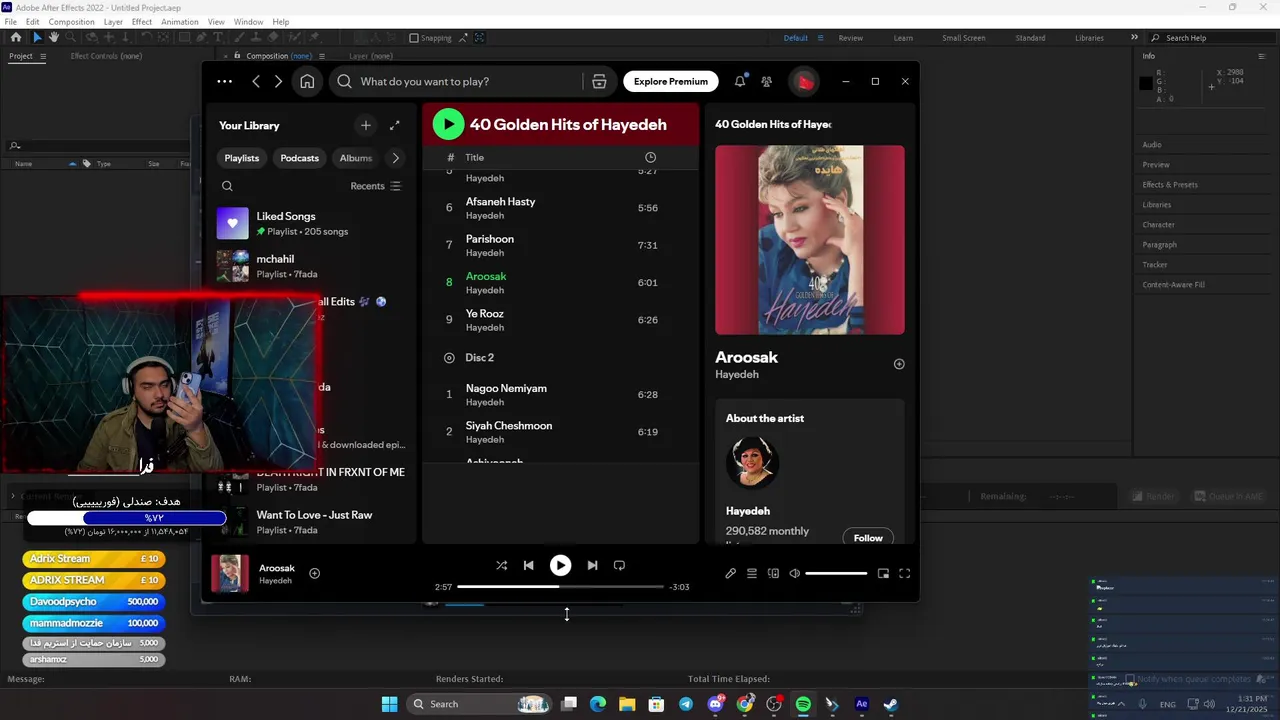Open Steam from taskbar
This screenshot has width=1280, height=720.
click(890, 704)
